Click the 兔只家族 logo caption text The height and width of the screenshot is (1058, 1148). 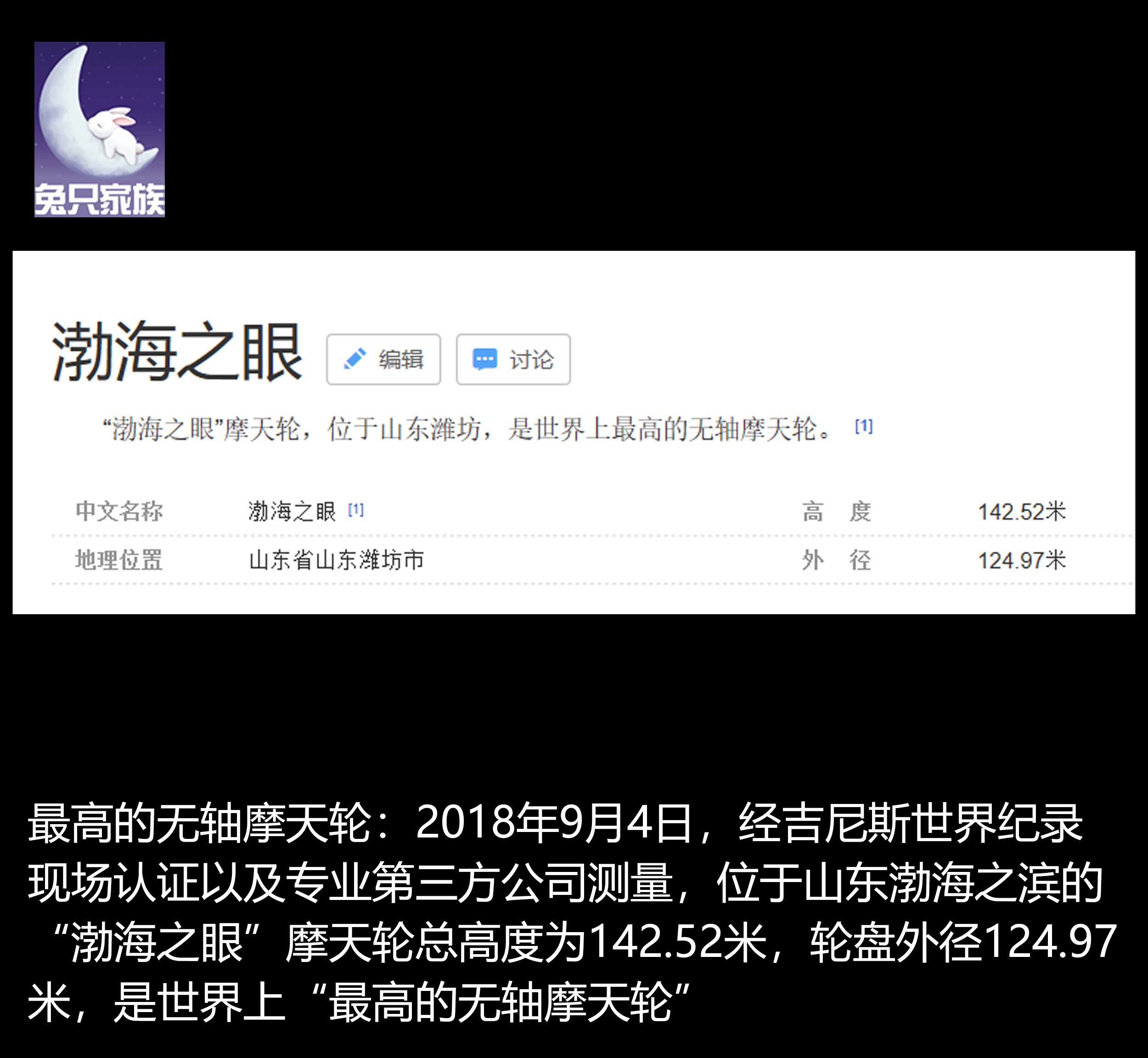(x=100, y=200)
